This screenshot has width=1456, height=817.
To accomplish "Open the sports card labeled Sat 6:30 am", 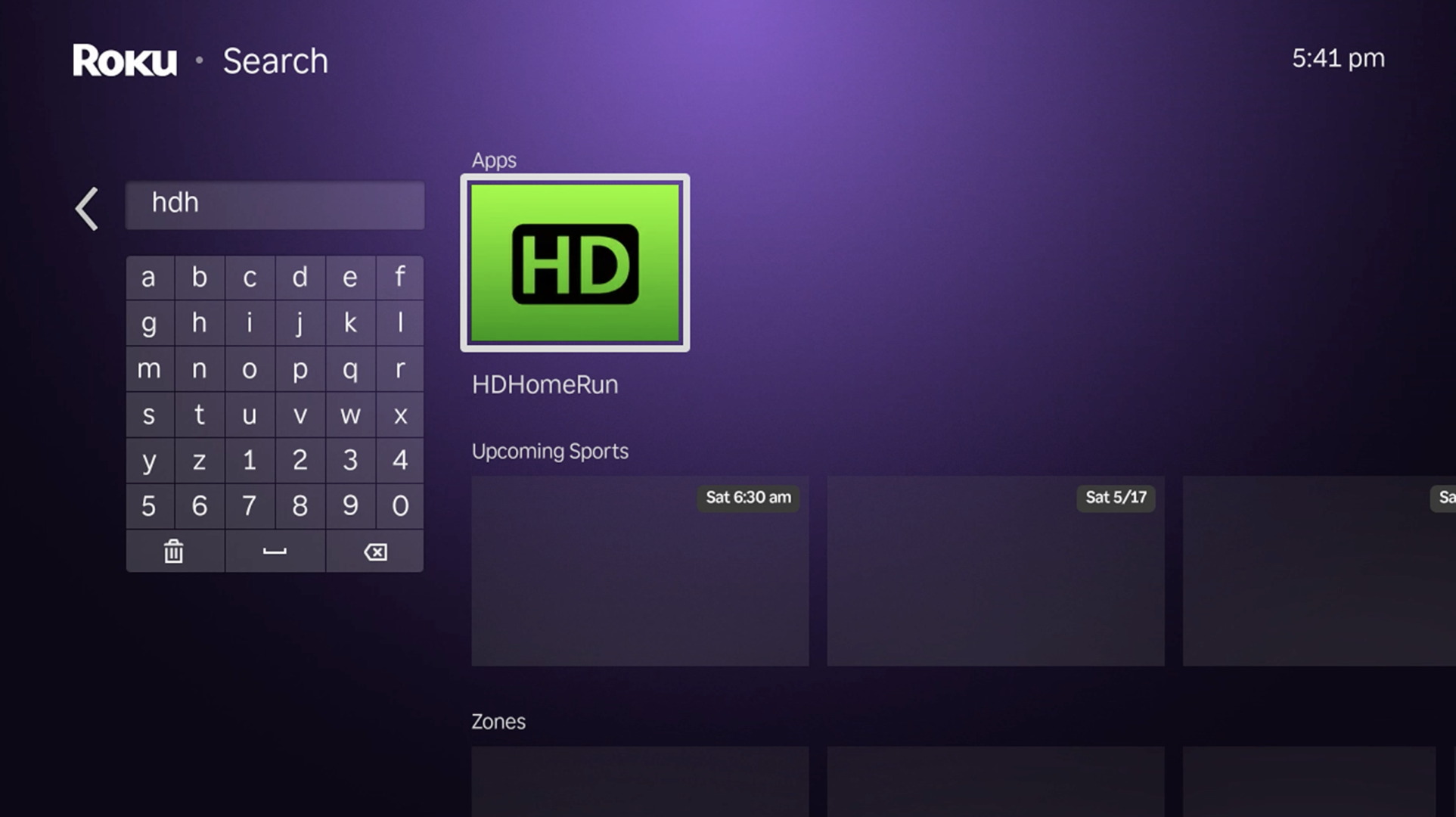I will pyautogui.click(x=640, y=571).
